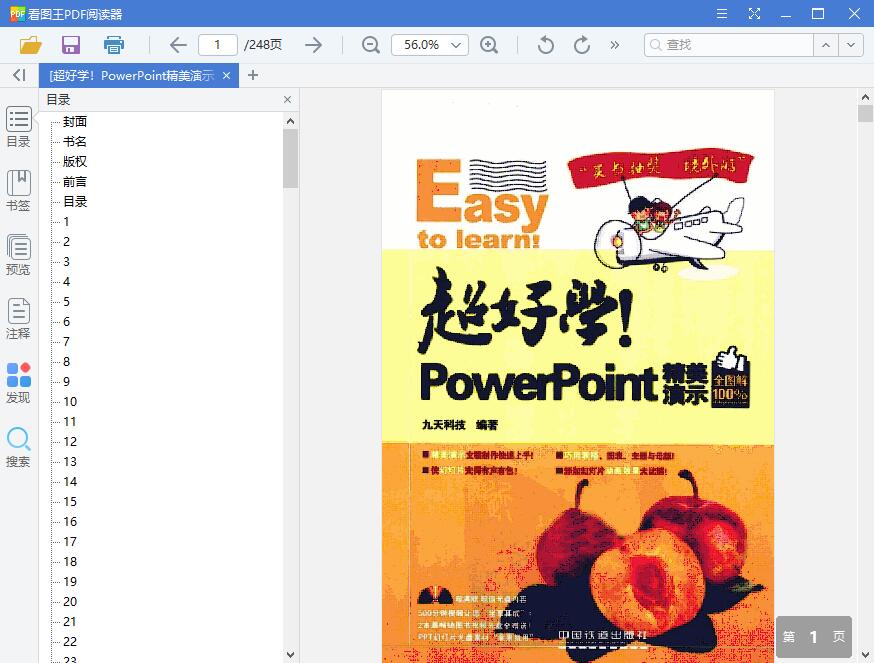The image size is (874, 663).
Task: Click the outline panel scrollbar thumb
Action: tap(290, 159)
